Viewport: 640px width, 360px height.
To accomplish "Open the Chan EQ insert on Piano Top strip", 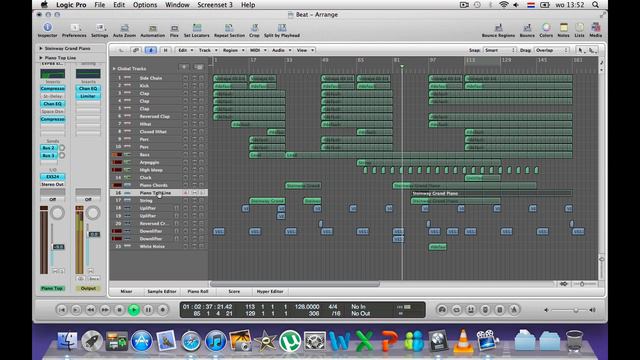I will [x=53, y=104].
